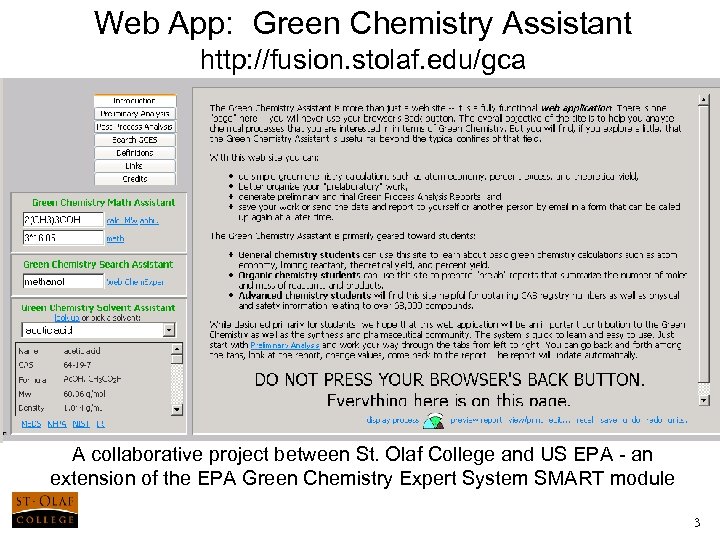720x540 pixels.
Task: Open the Search GCES tab
Action: pyautogui.click(x=135, y=140)
